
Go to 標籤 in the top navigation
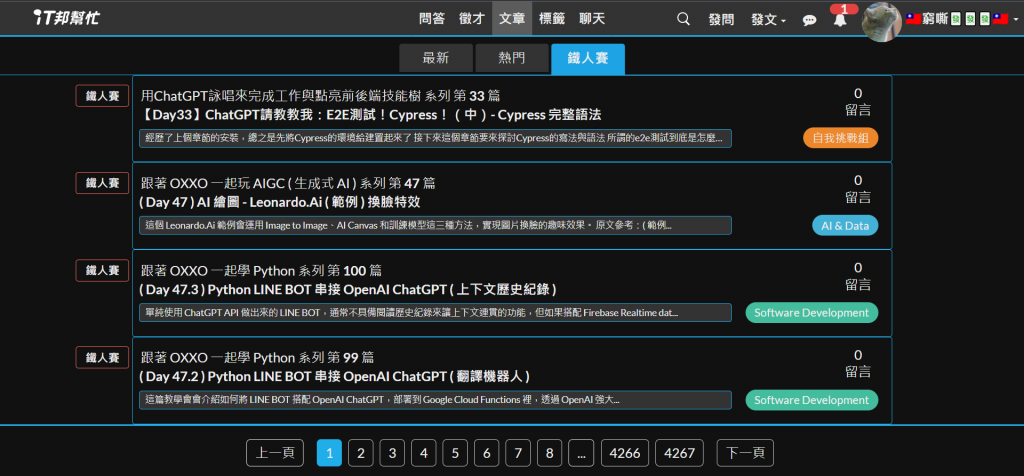coord(552,18)
